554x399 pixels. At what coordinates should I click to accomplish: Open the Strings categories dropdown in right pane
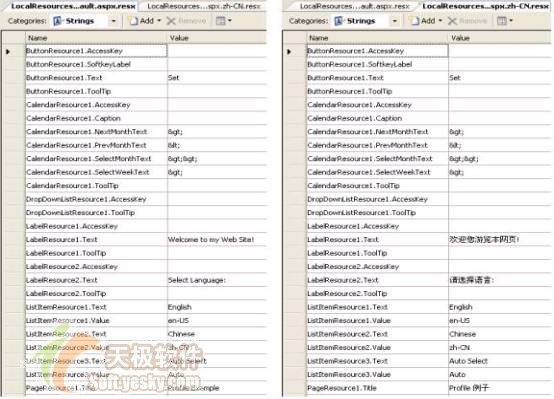(x=395, y=21)
